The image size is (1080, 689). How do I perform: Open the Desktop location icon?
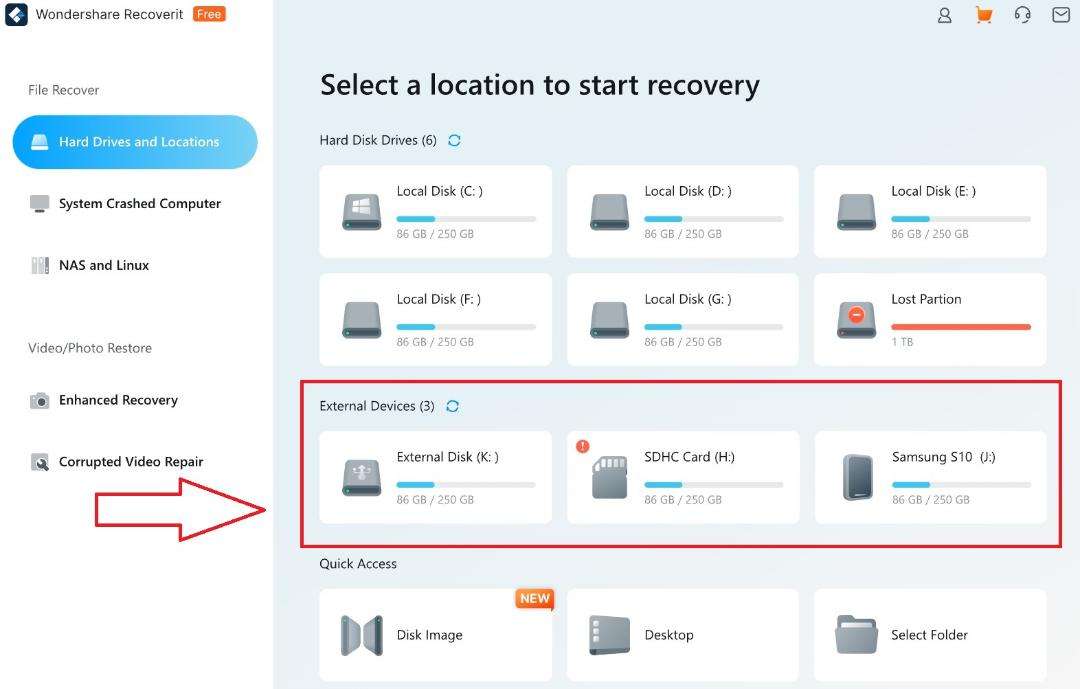coord(610,635)
